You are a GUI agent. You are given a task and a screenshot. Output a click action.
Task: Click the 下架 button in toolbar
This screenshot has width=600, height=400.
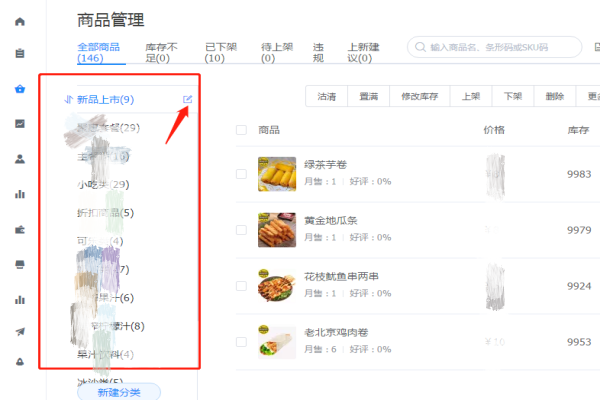[x=513, y=96]
